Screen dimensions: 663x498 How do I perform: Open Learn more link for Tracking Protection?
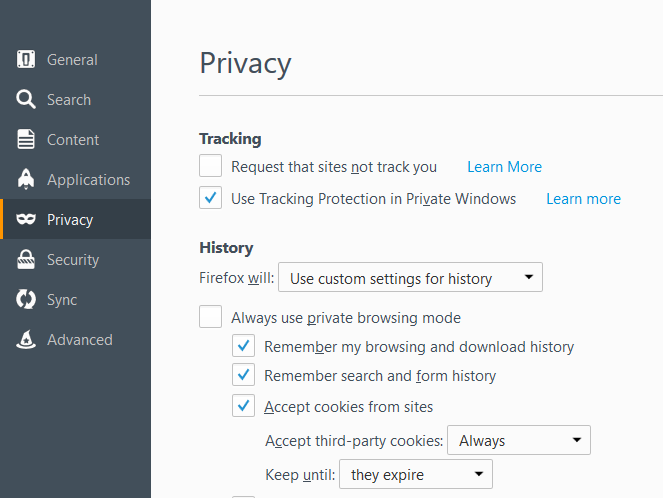click(584, 199)
